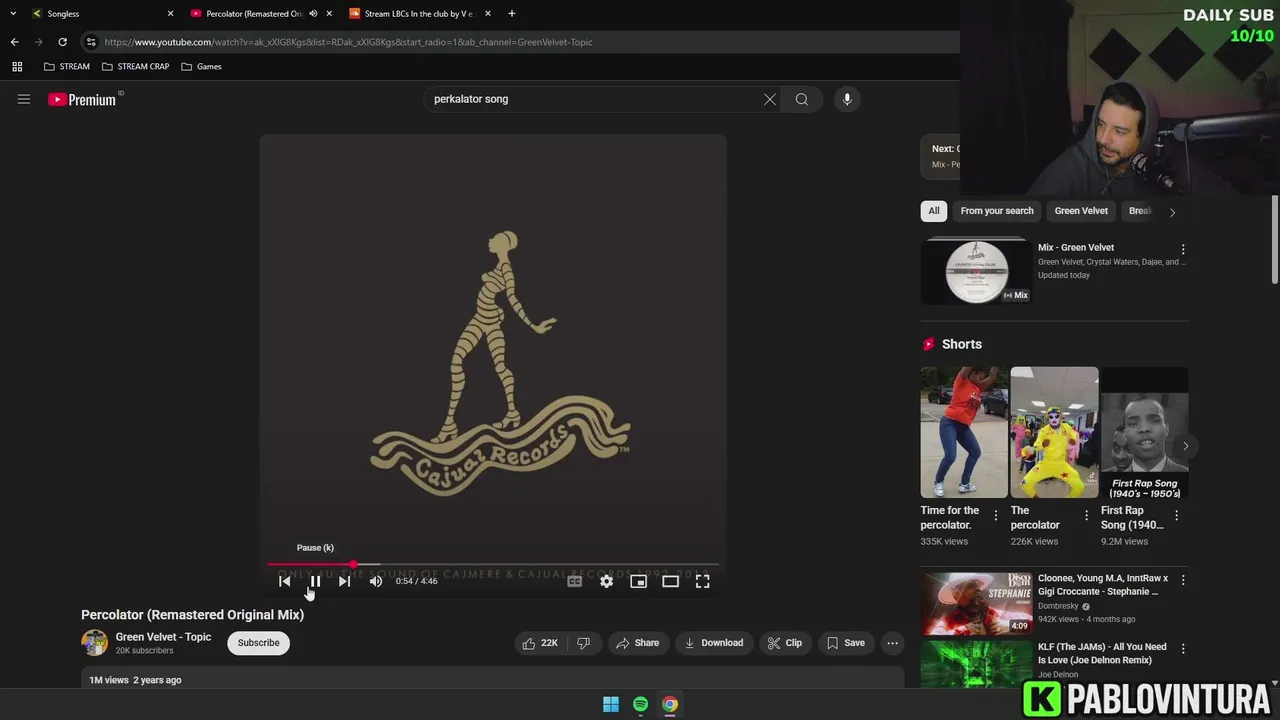Download the Percolator video
Image resolution: width=1280 pixels, height=720 pixels.
(x=714, y=643)
